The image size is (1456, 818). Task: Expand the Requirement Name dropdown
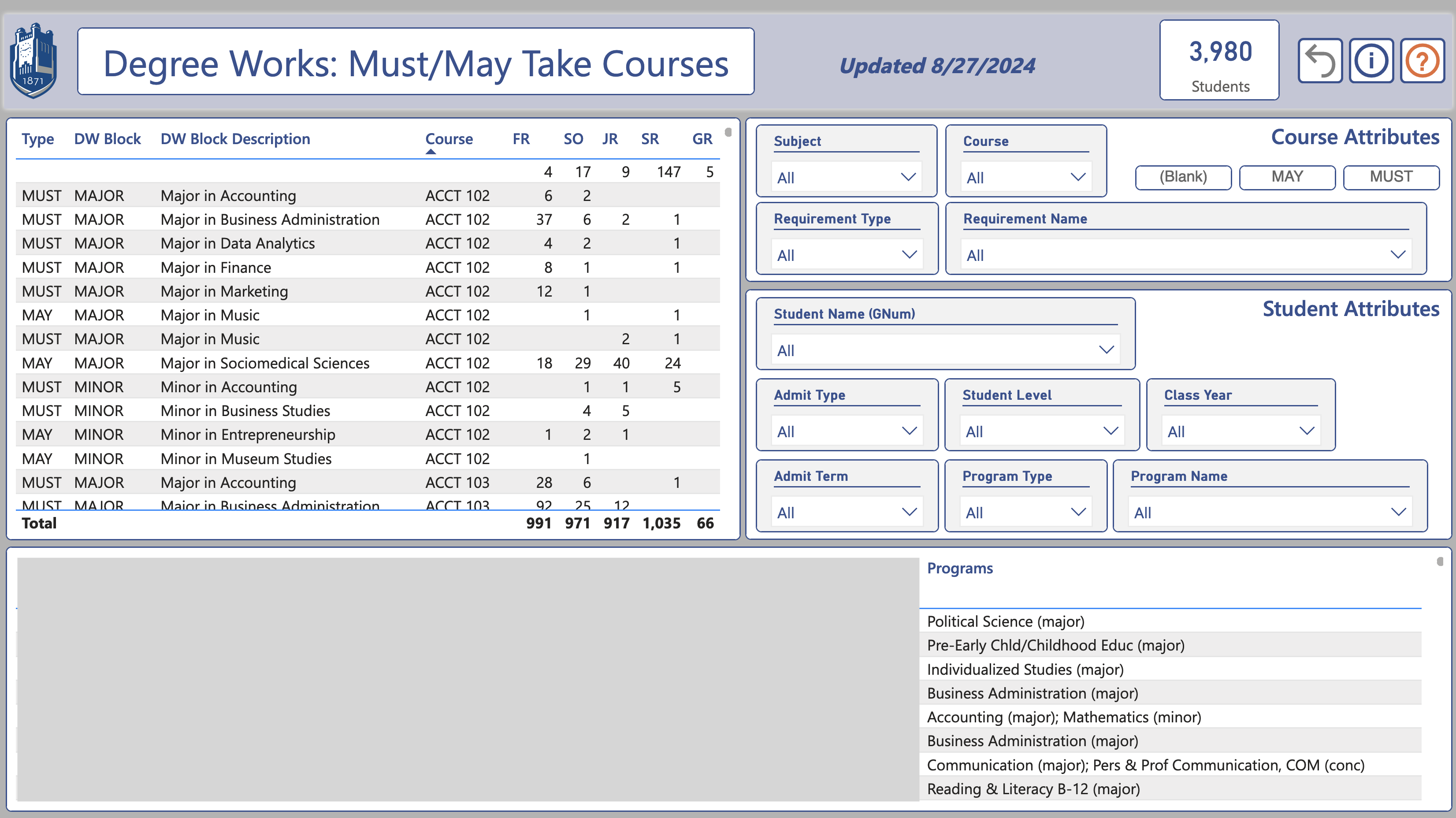[x=1186, y=255]
